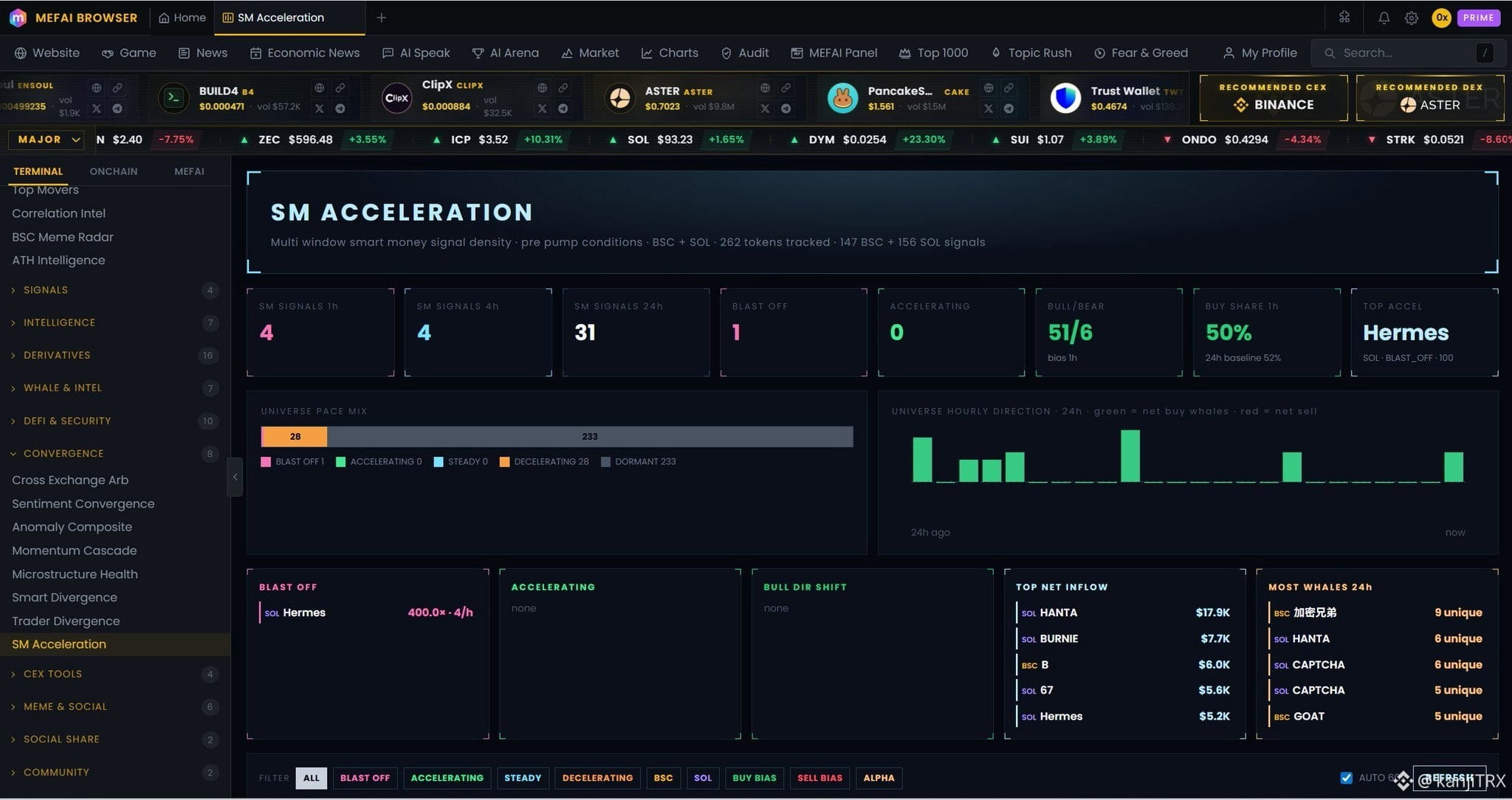Click the 0x wallet avatar
The width and height of the screenshot is (1512, 800).
pos(1441,18)
